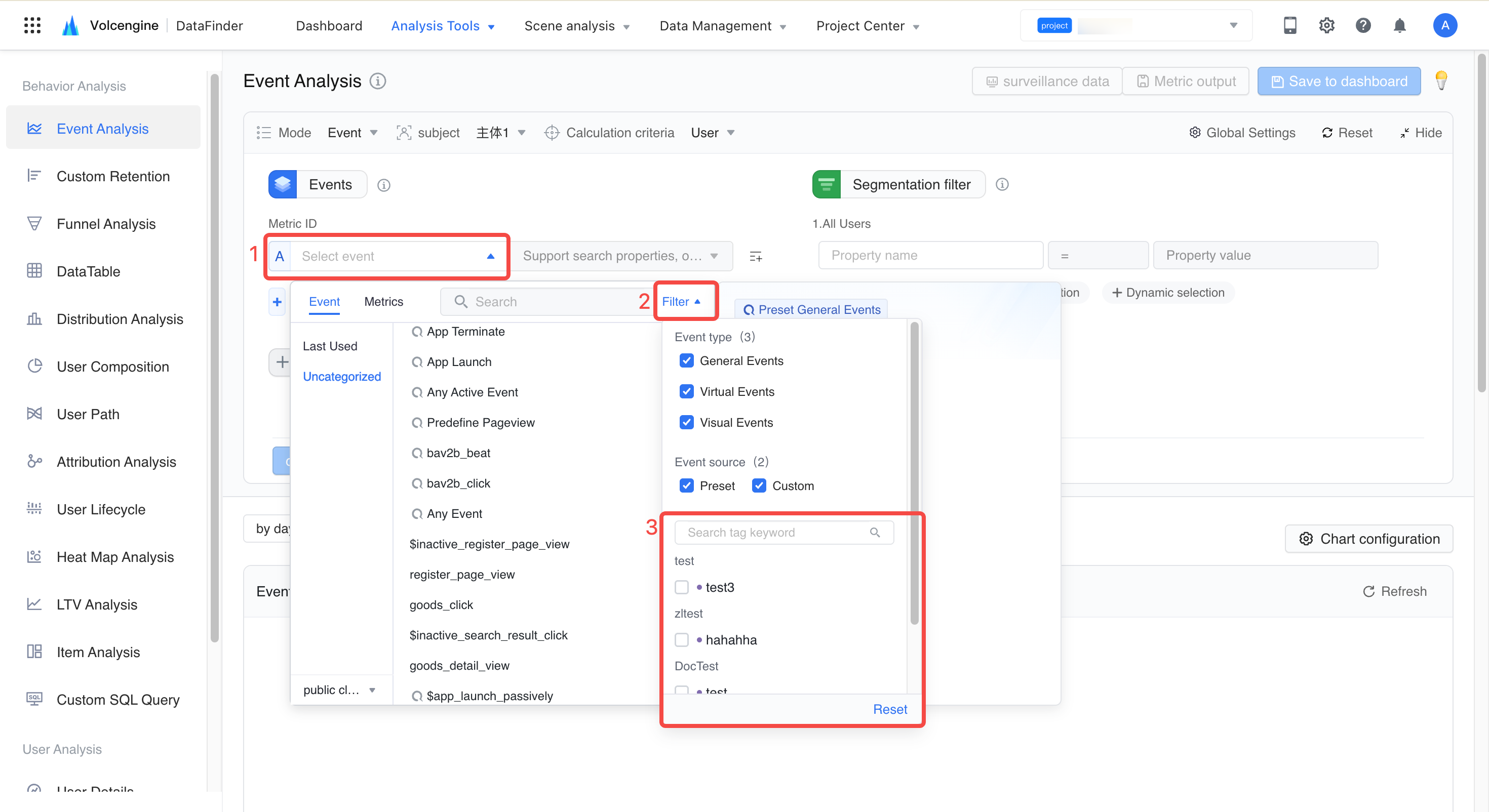Collapse the Filter dropdown

coord(682,302)
